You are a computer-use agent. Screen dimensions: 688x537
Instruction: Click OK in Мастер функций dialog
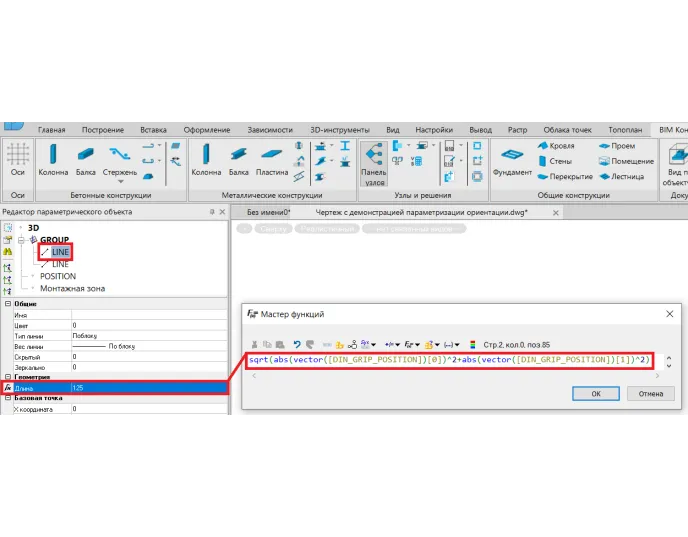[596, 394]
